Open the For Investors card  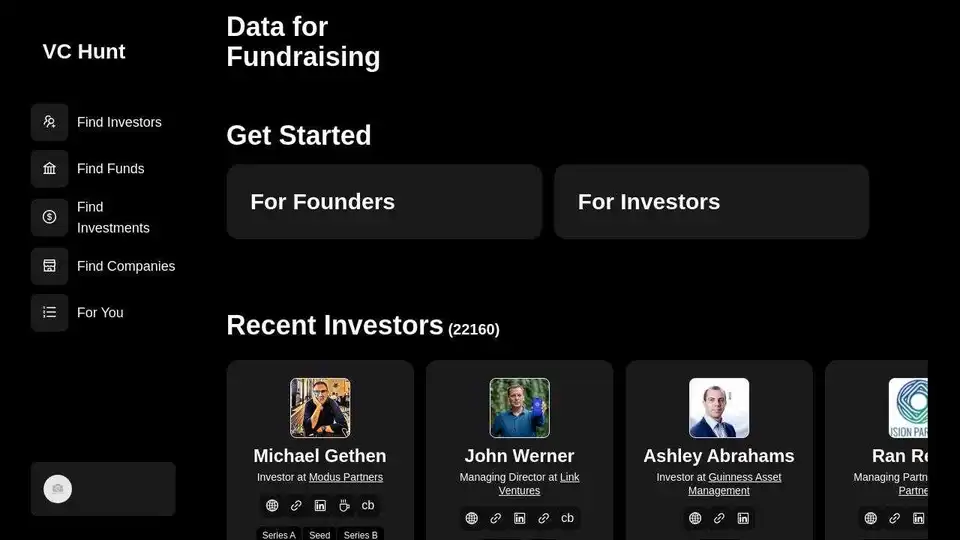point(711,201)
